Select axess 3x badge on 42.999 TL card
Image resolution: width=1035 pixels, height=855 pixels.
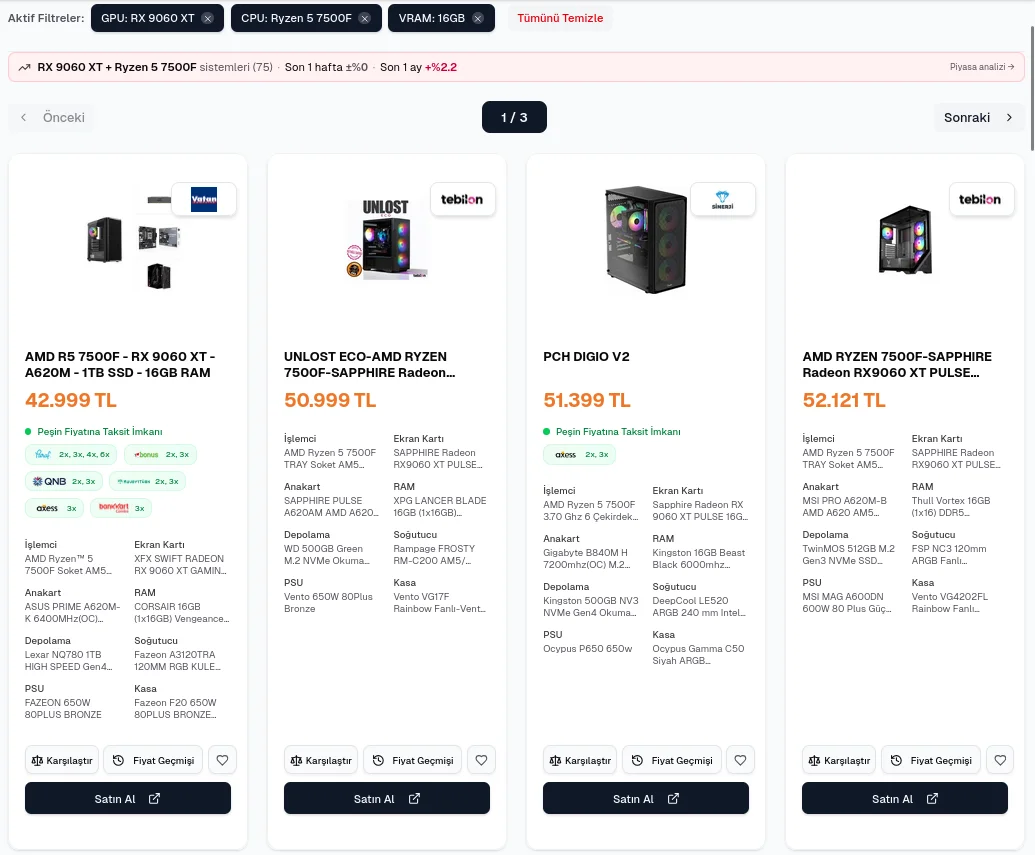pos(55,508)
